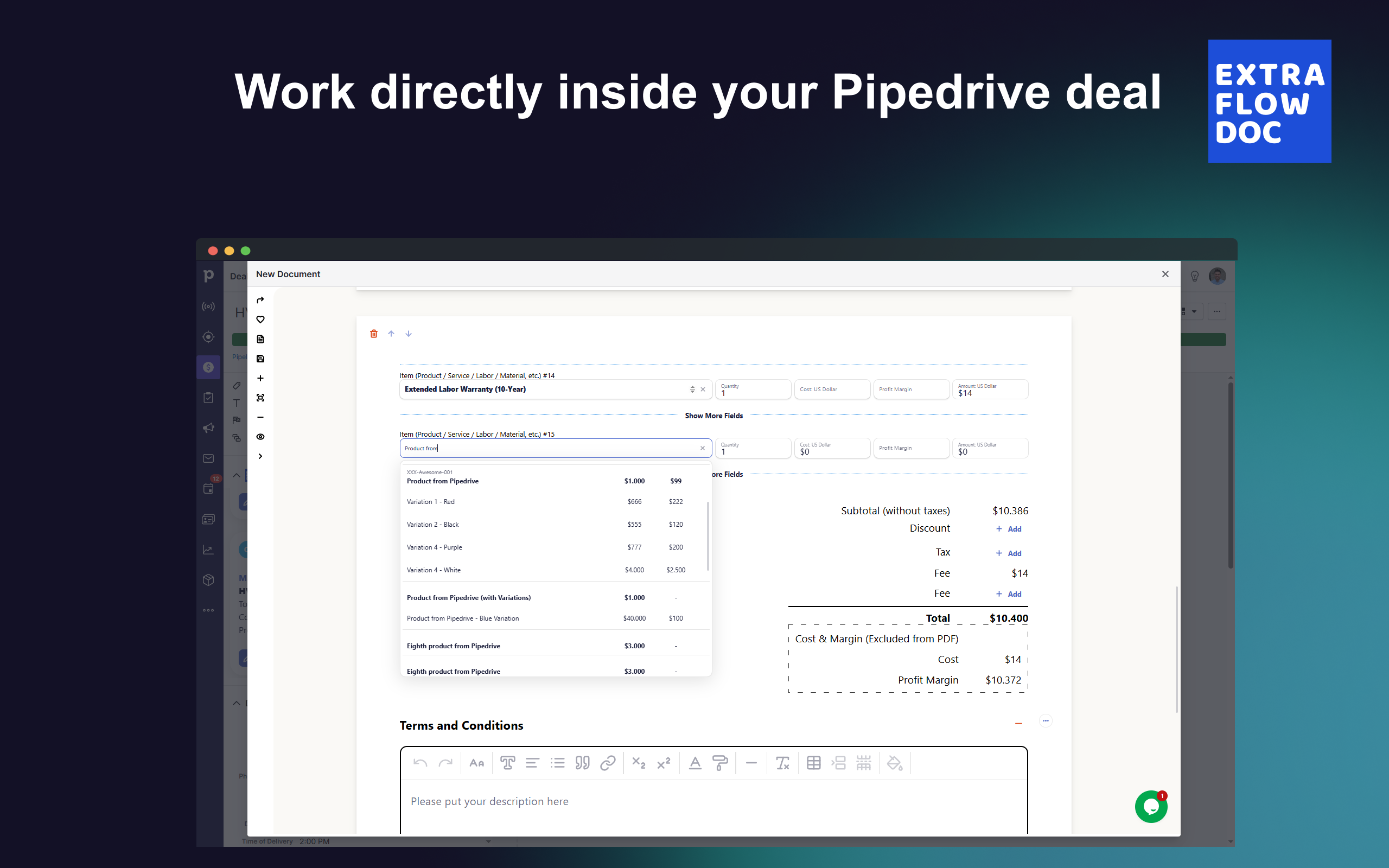Click the minus zoom-out icon in sidebar

260,417
